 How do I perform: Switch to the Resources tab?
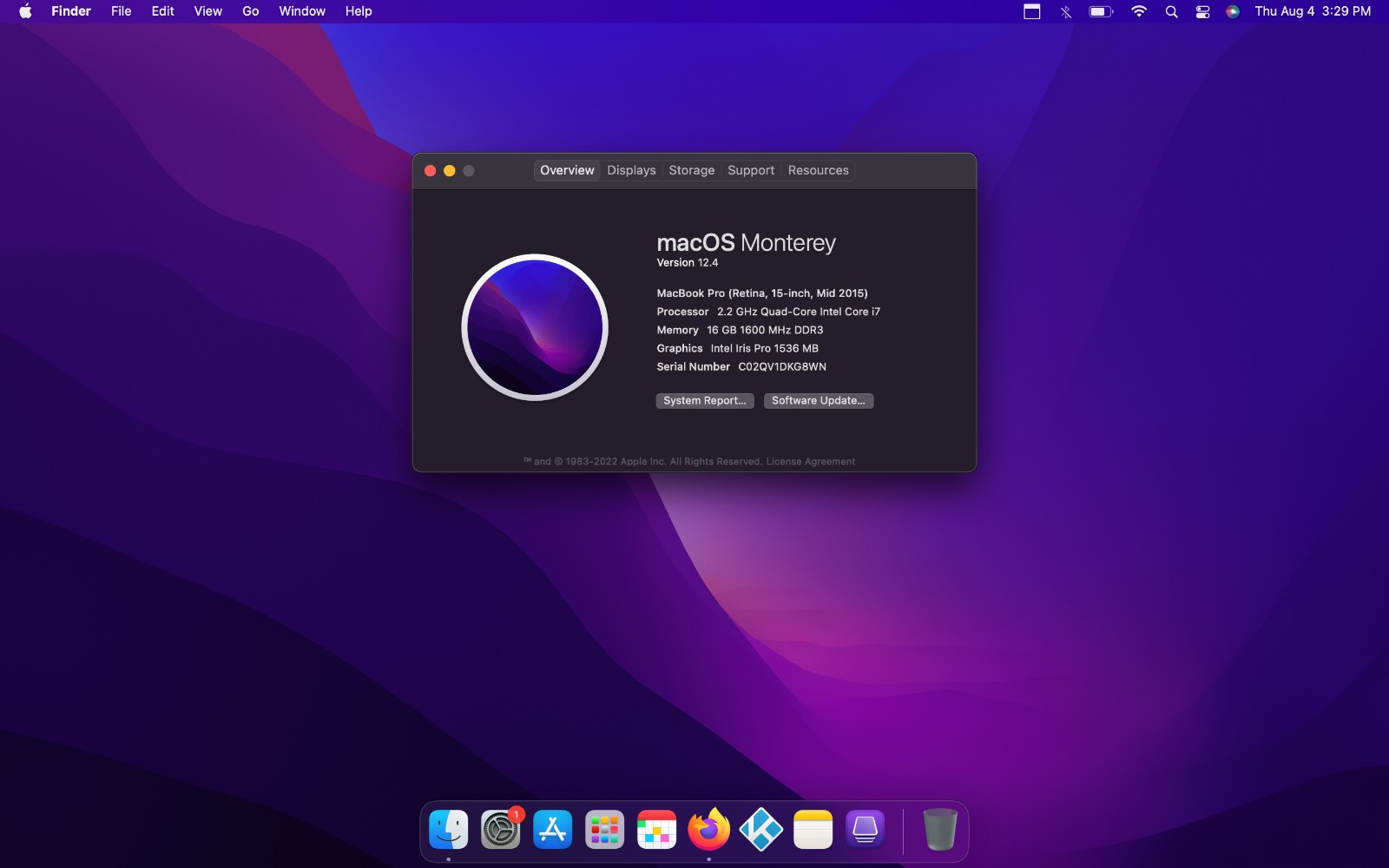(819, 170)
